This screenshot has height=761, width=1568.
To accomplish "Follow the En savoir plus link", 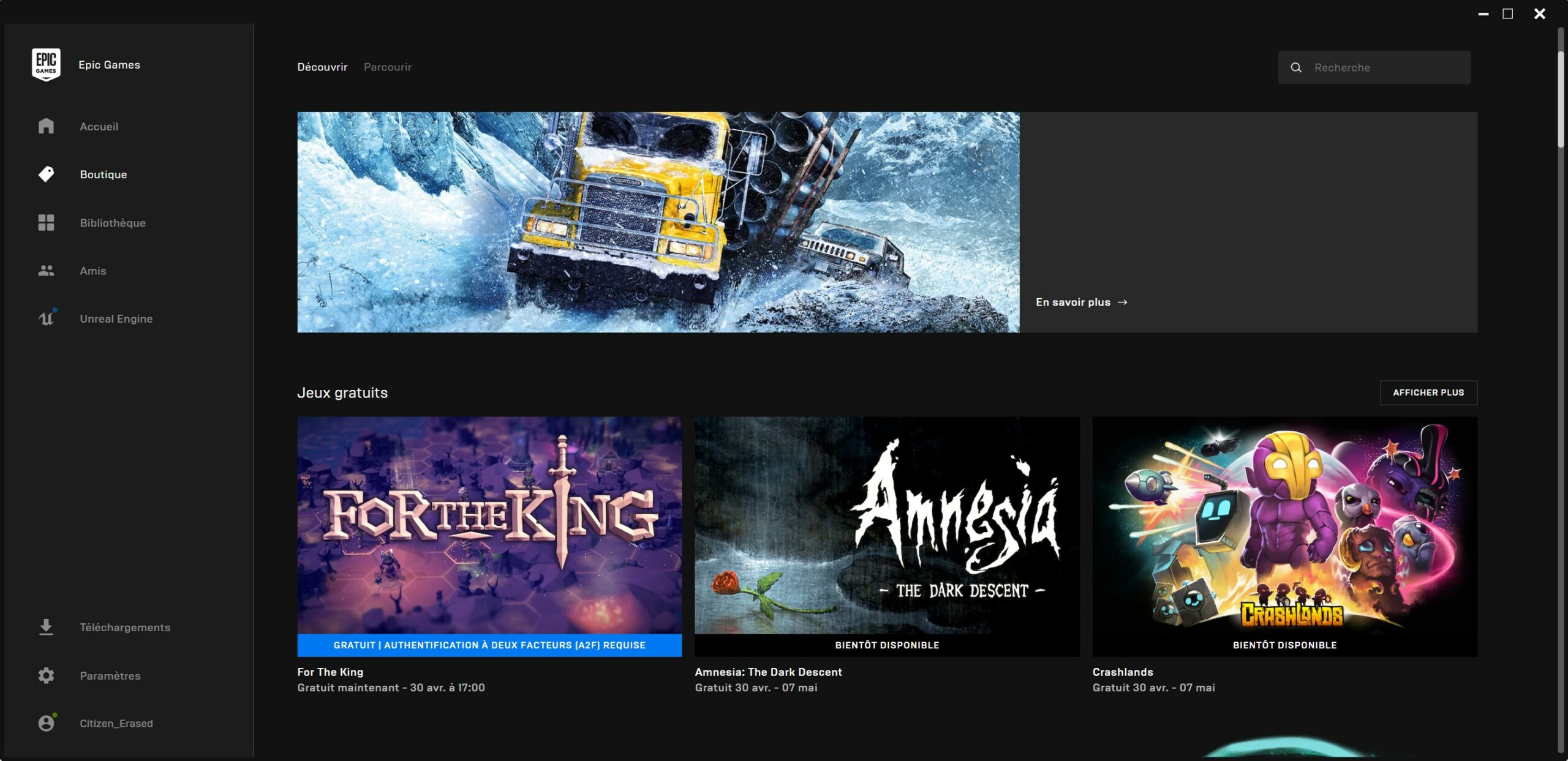I will coord(1080,302).
